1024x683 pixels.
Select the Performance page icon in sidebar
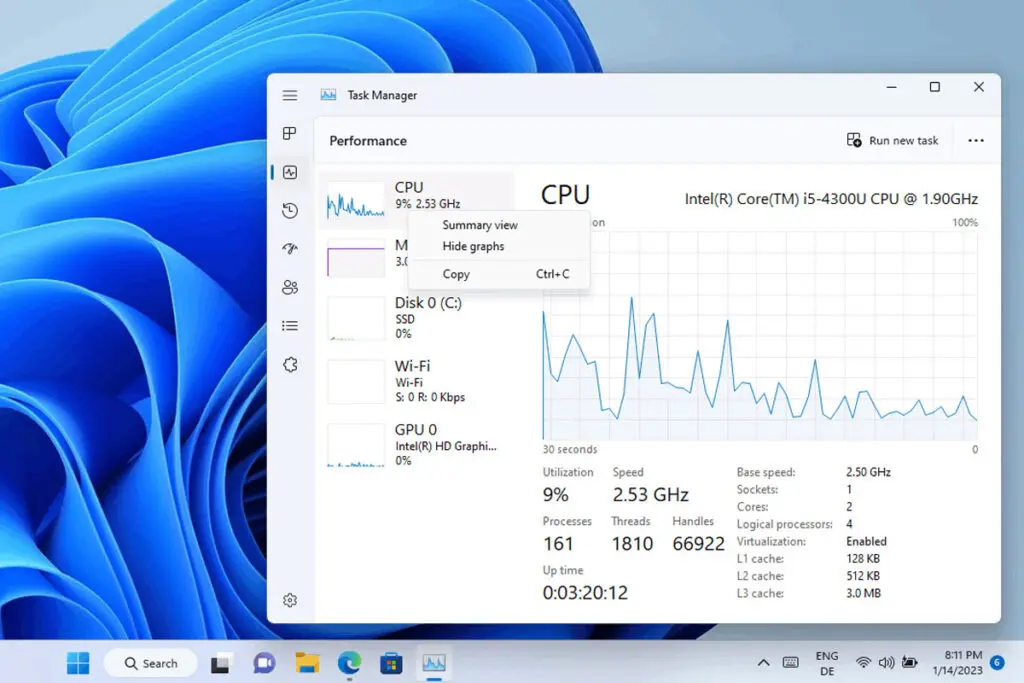(x=290, y=172)
